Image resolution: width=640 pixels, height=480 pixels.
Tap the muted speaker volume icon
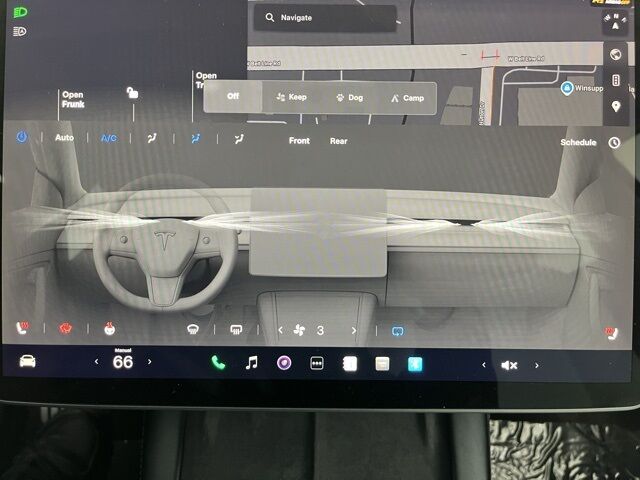coord(509,365)
